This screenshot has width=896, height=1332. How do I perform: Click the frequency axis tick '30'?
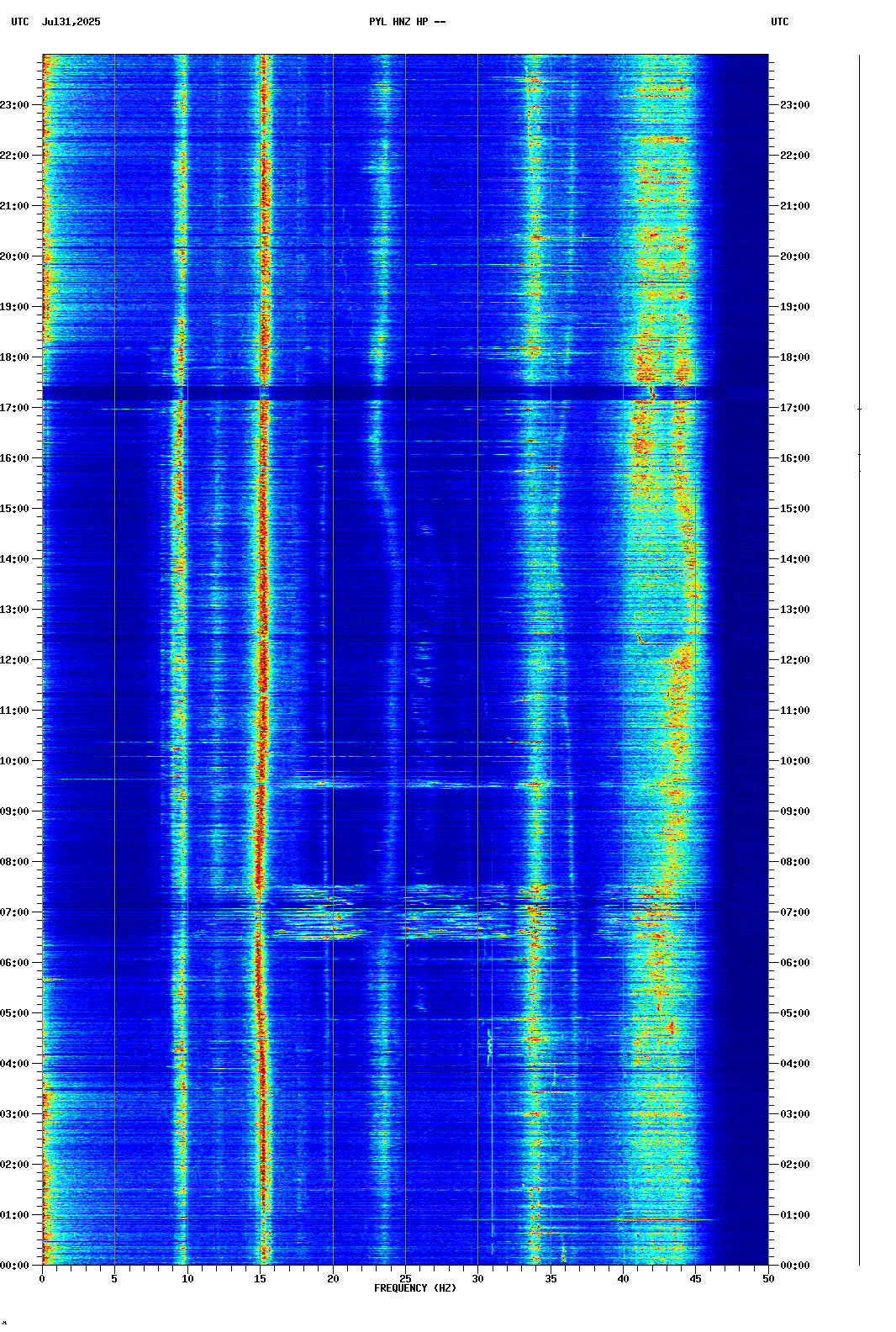[477, 1279]
